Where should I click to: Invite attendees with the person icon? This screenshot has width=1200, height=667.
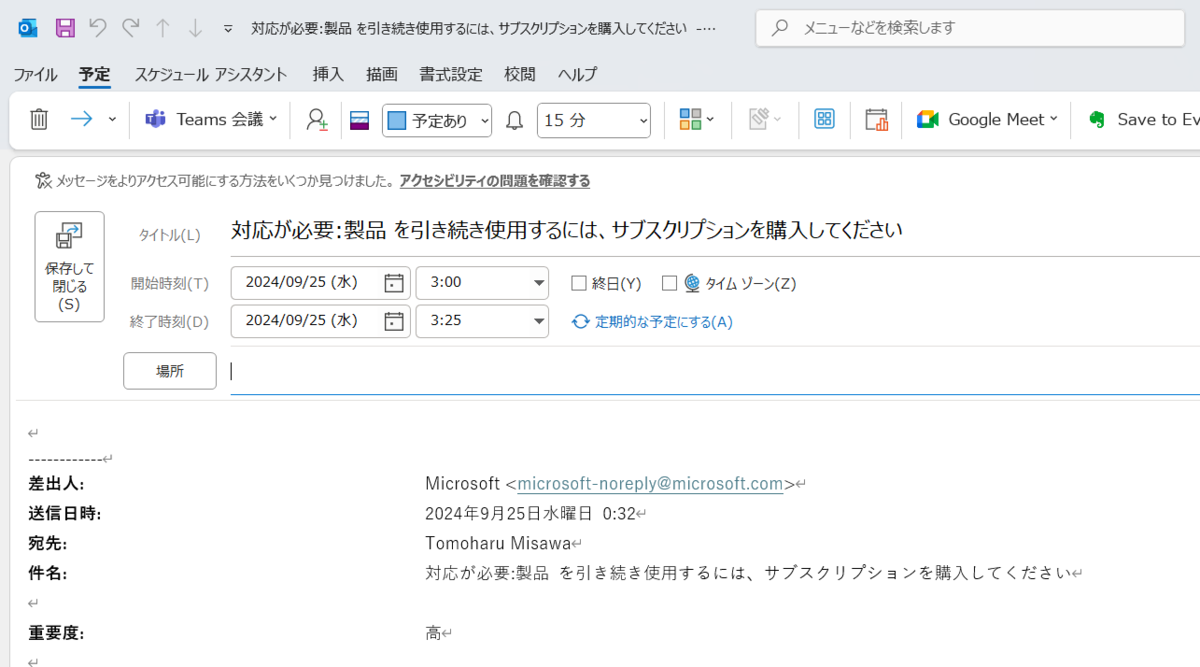click(x=317, y=120)
